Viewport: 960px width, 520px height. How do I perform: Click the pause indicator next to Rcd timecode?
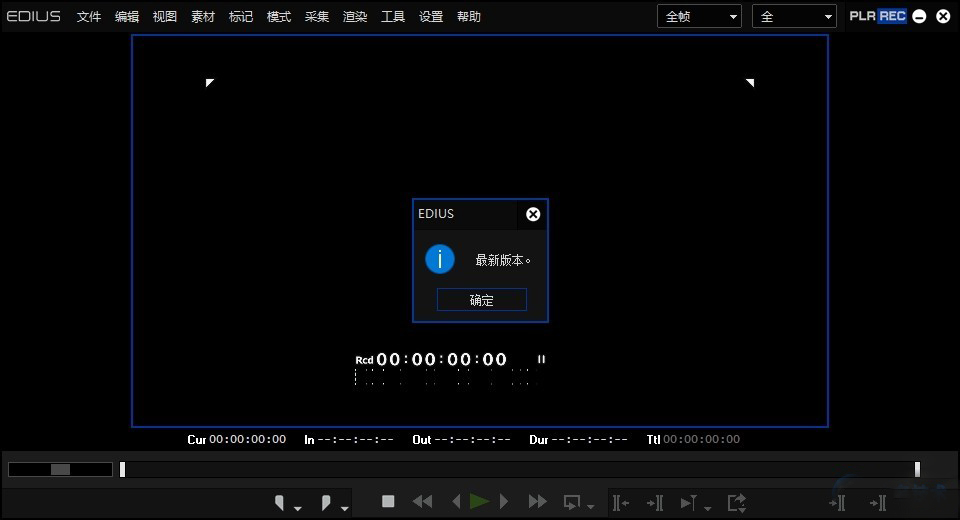[541, 359]
